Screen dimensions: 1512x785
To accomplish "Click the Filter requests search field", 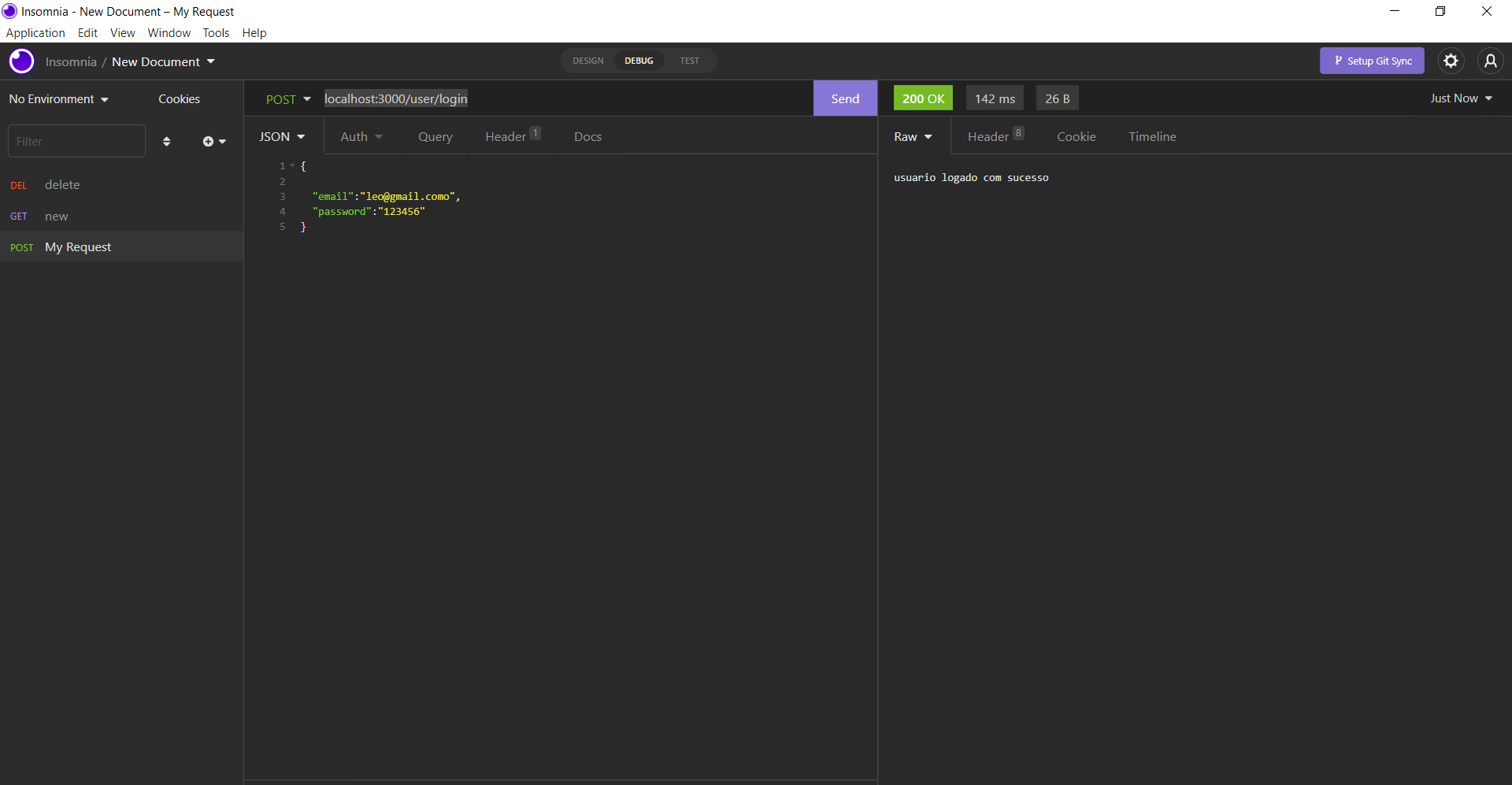I will coord(76,140).
